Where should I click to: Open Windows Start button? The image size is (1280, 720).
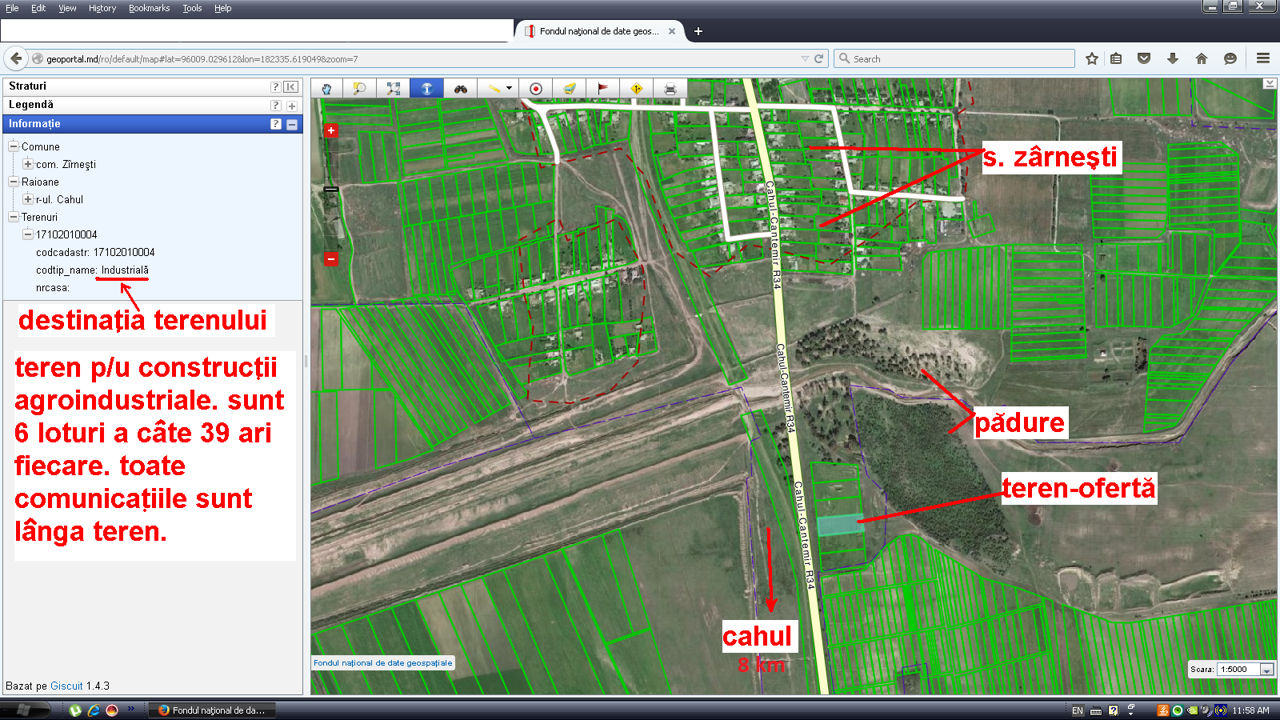(26, 710)
